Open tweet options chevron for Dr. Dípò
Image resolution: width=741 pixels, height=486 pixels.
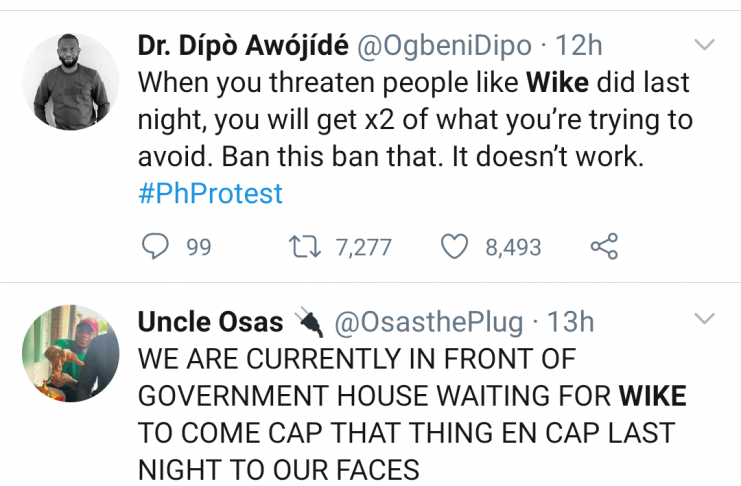click(x=705, y=46)
